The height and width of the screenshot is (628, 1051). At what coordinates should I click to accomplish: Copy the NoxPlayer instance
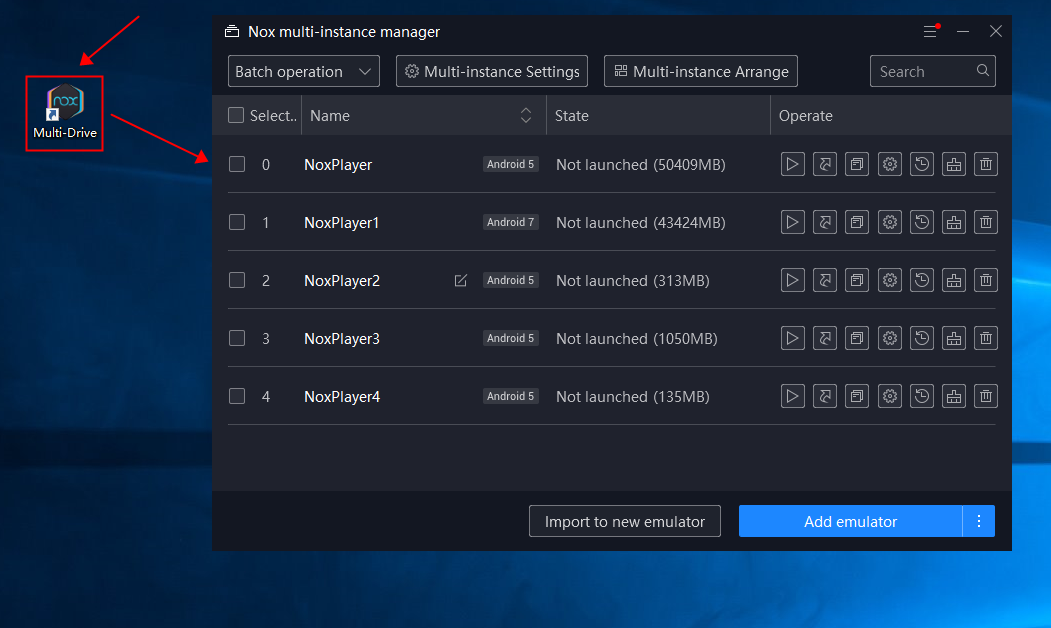(x=857, y=164)
